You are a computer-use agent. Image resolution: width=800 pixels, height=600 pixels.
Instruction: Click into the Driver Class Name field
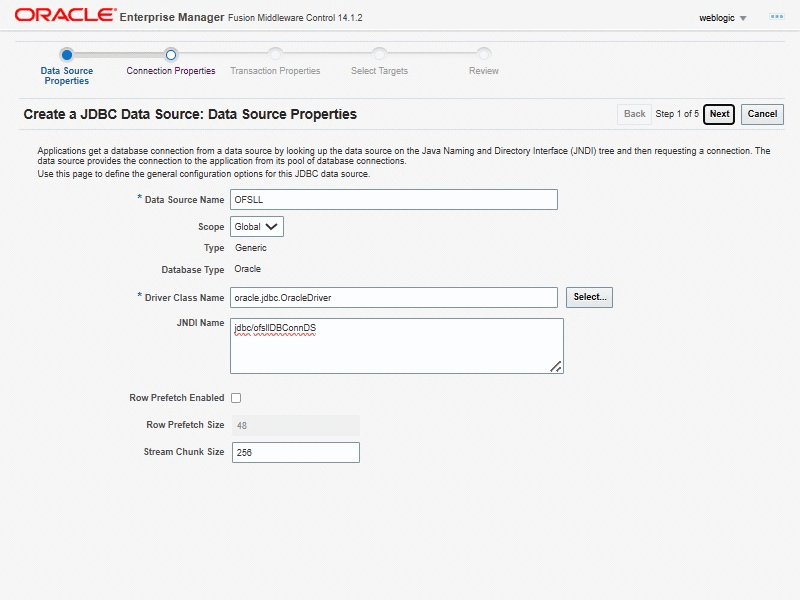393,298
